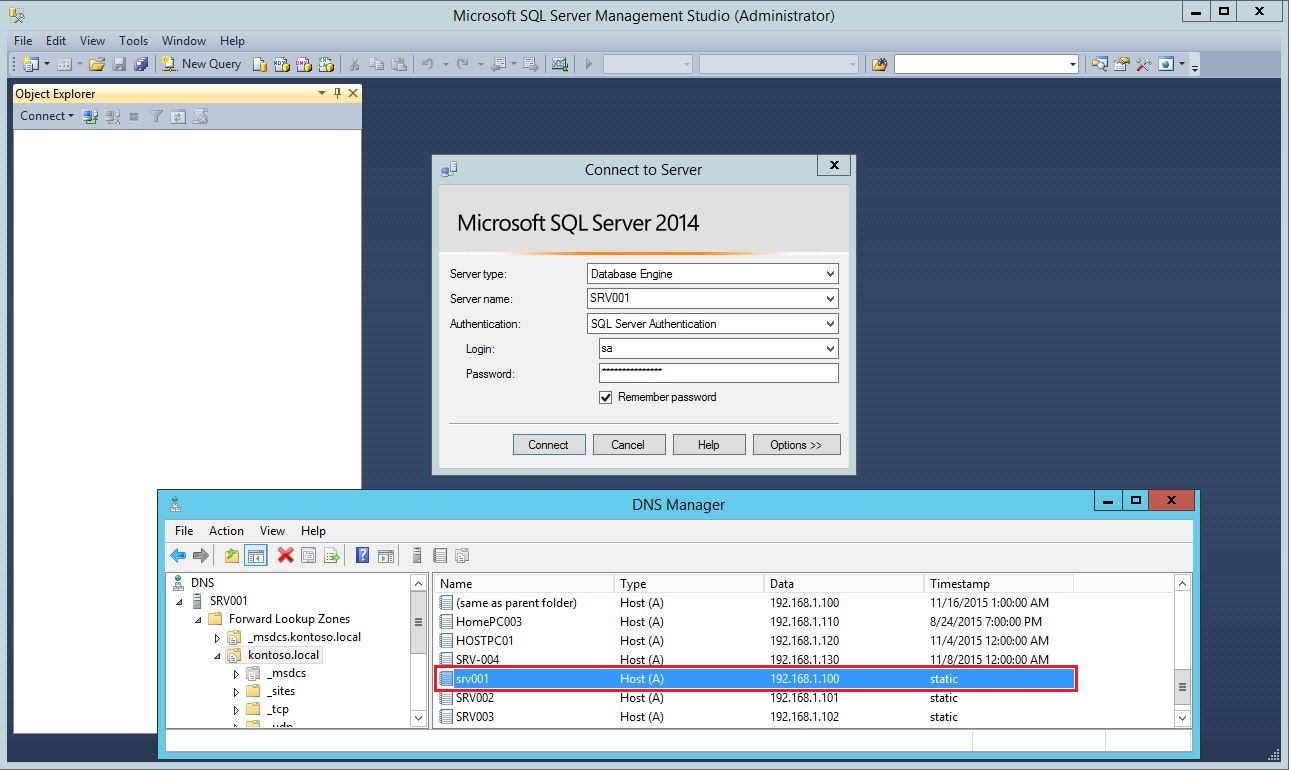The height and width of the screenshot is (770, 1289).
Task: Open the Authentication dropdown
Action: pos(830,324)
